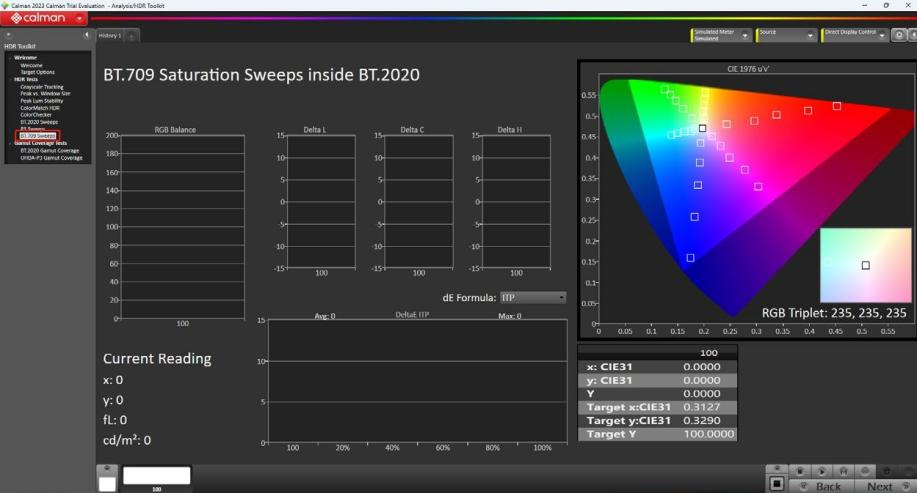Viewport: 917px width, 493px height.
Task: Open Grayscale Tracking in the workflow tree
Action: click(x=42, y=87)
